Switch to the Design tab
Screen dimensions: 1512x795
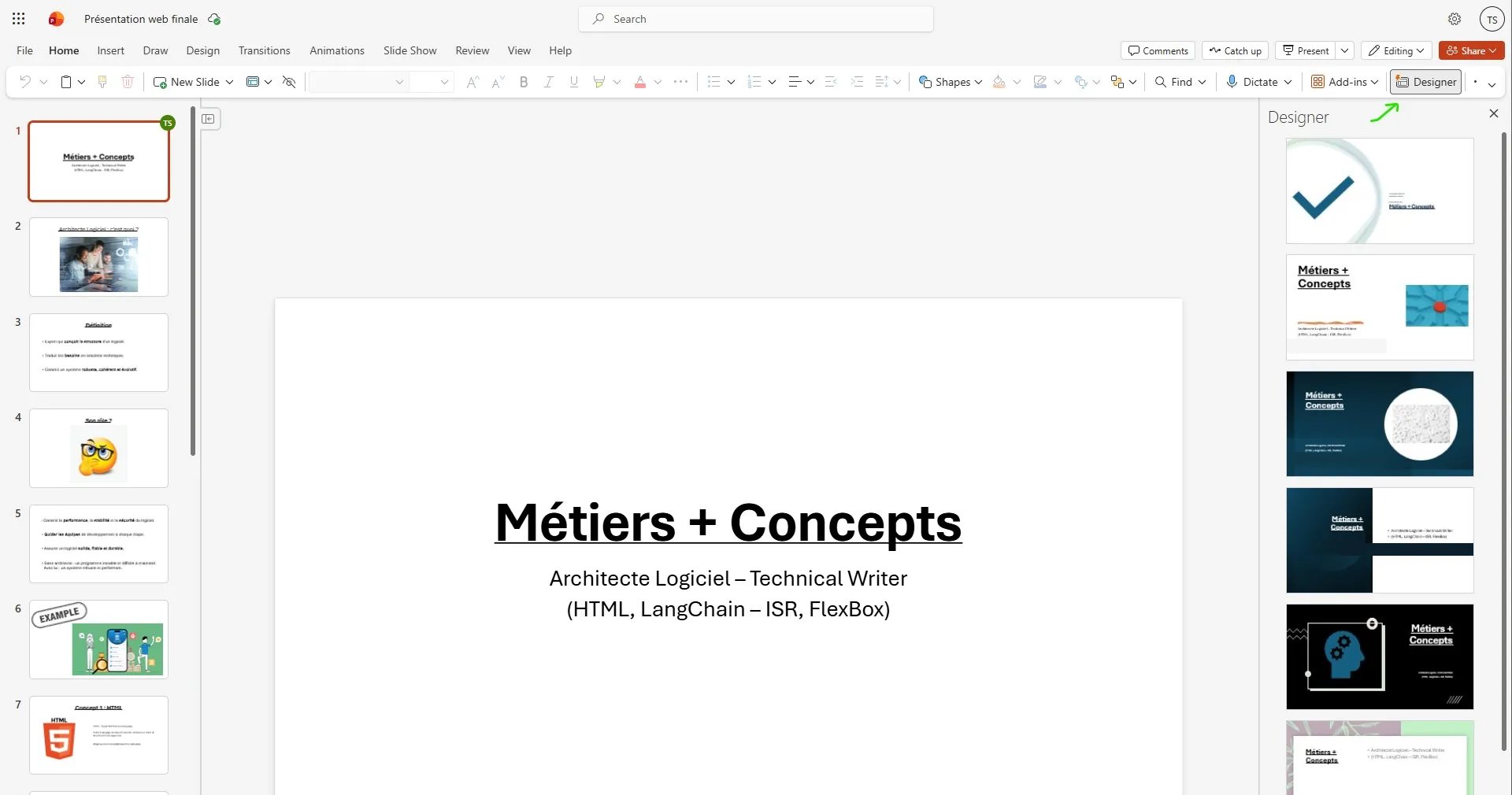click(203, 50)
